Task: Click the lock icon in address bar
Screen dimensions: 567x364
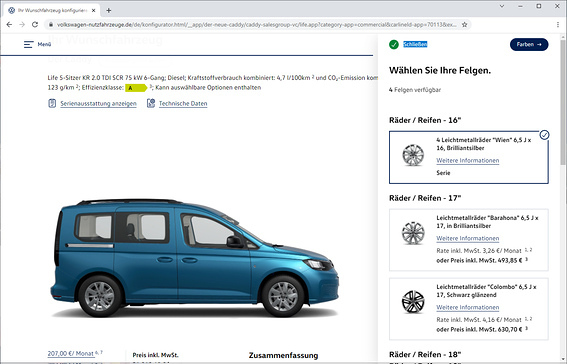Action: pyautogui.click(x=51, y=25)
